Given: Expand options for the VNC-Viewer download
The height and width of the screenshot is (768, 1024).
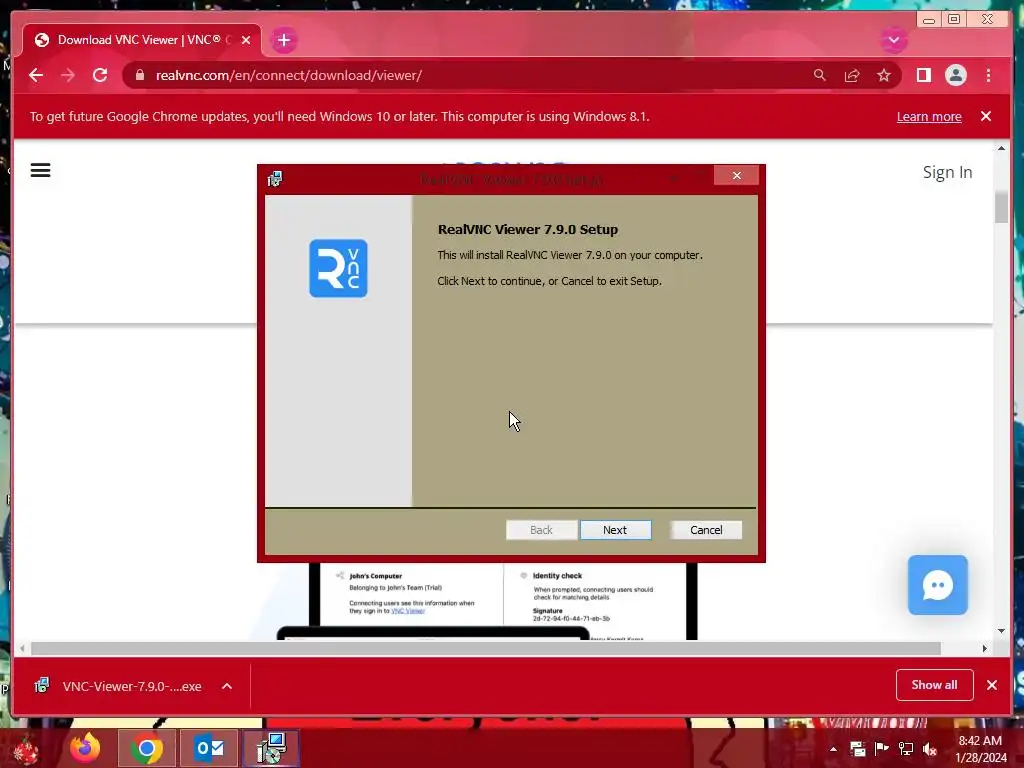Looking at the screenshot, I should (227, 686).
